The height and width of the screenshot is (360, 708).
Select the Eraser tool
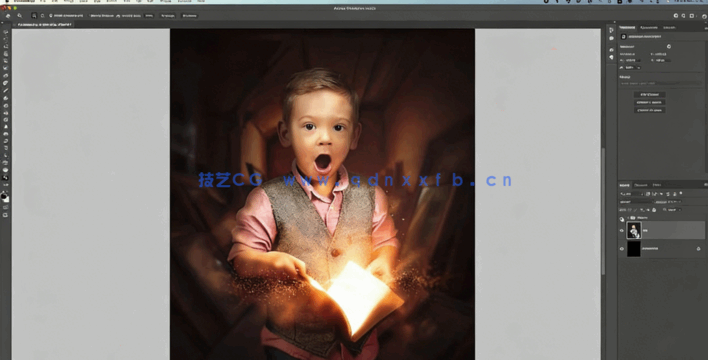5,112
